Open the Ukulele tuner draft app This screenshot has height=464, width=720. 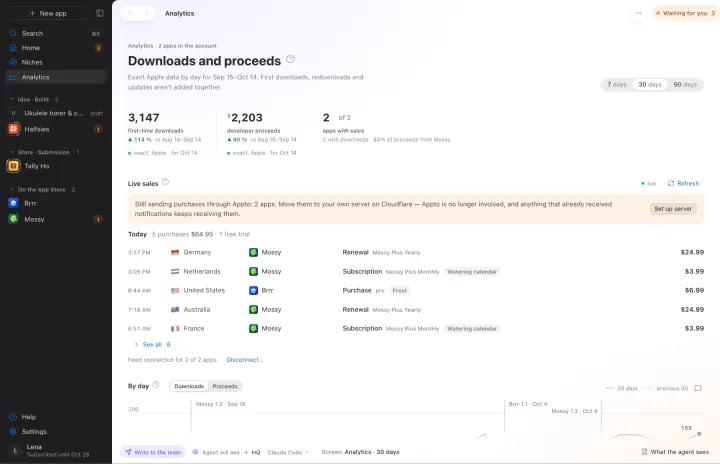[56, 113]
